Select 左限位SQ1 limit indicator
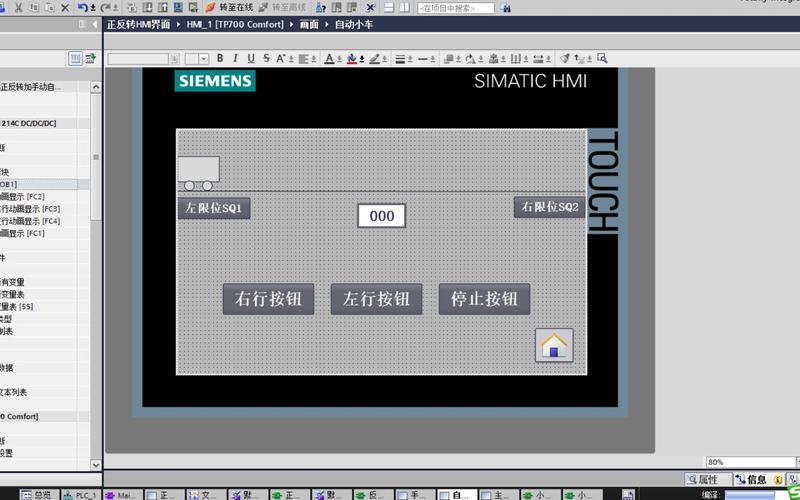The width and height of the screenshot is (800, 500). click(x=213, y=208)
